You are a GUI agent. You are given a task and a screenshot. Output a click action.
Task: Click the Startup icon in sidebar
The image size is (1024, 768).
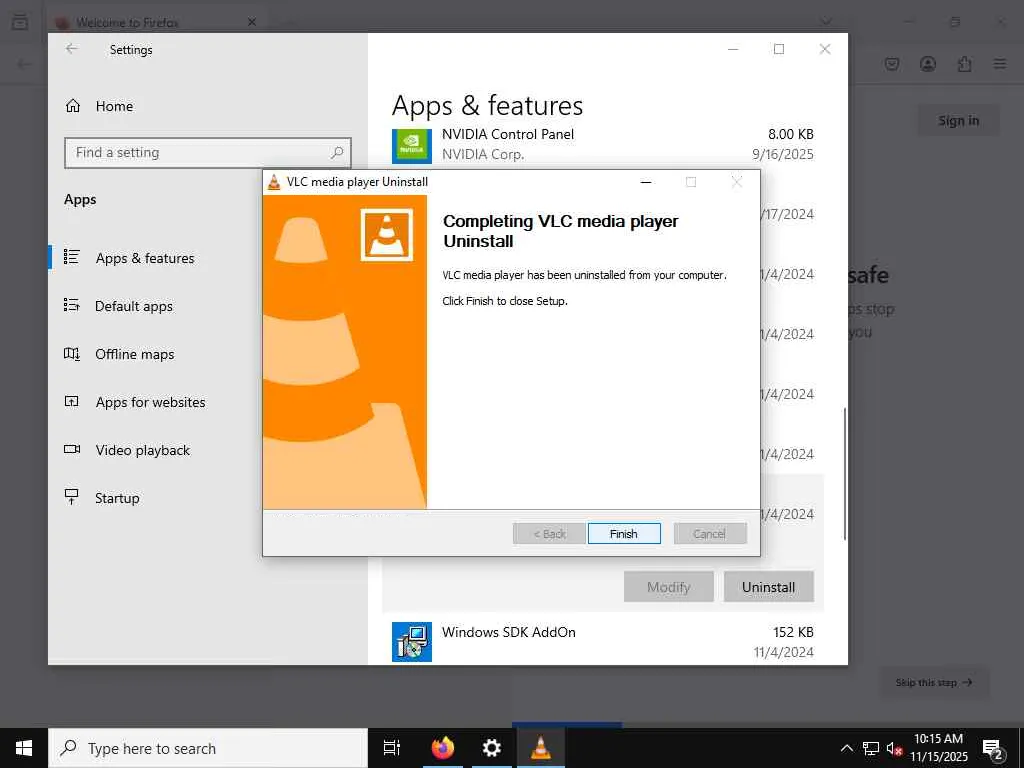(x=72, y=497)
